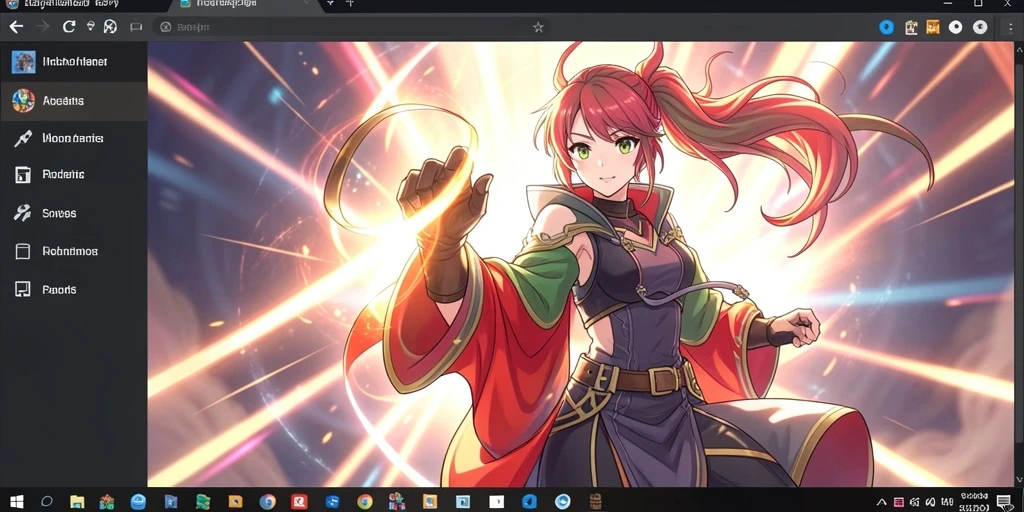Open the bottom sidebar item with frame icon
Viewport: 1024px width, 512px height.
click(x=73, y=289)
